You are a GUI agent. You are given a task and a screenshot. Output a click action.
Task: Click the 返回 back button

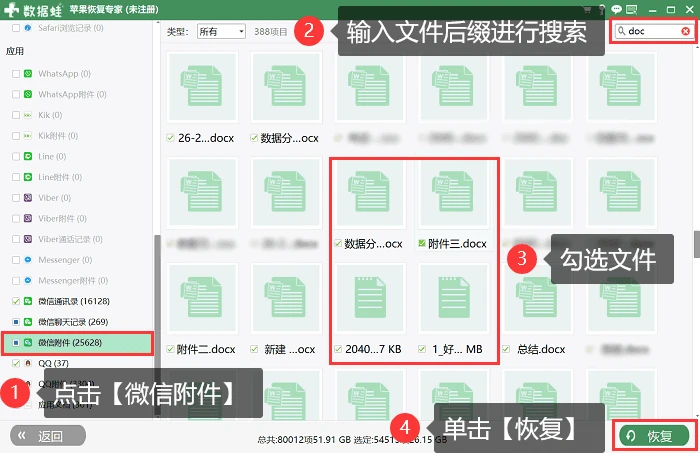tap(48, 436)
